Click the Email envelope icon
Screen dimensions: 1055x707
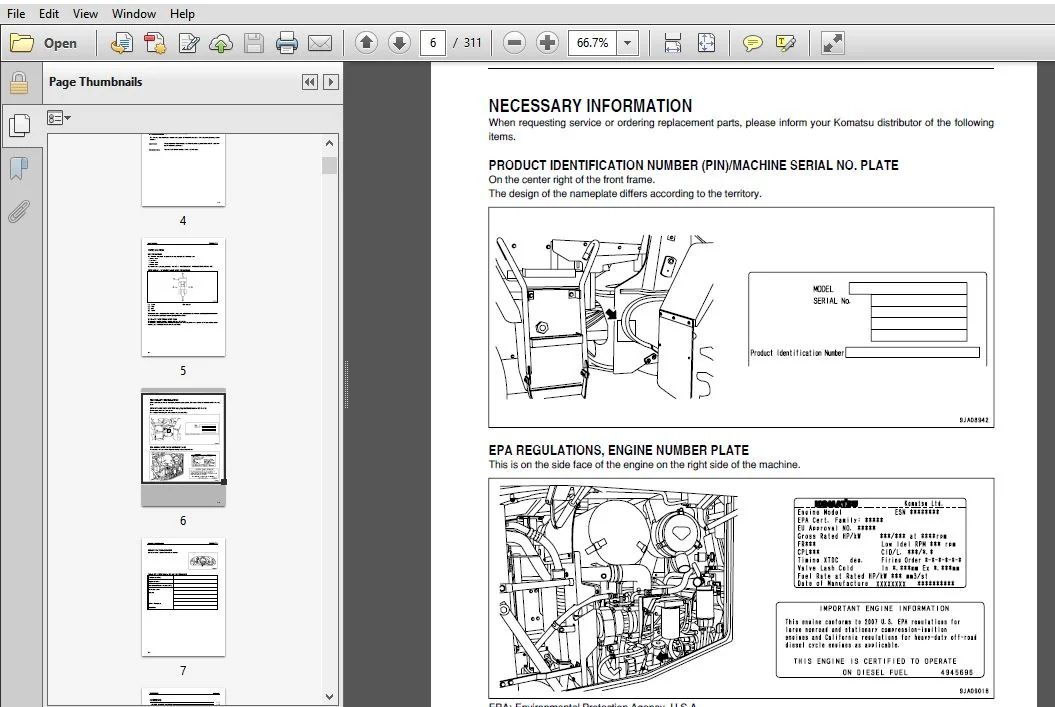(x=320, y=43)
